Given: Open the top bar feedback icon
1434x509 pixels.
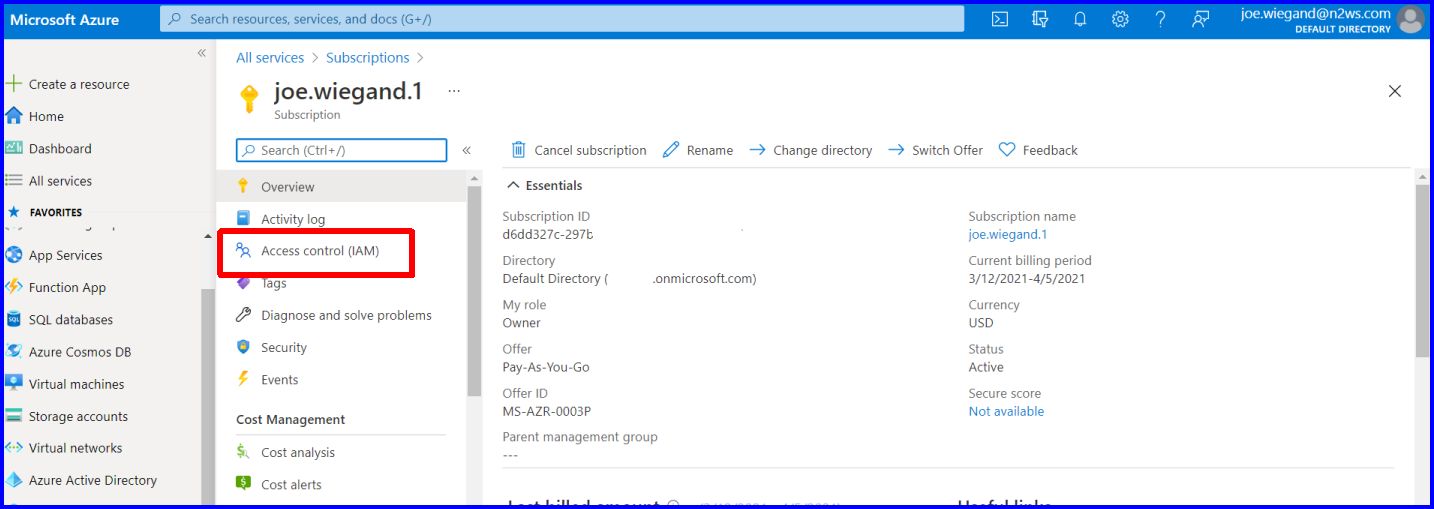Looking at the screenshot, I should coord(1201,19).
